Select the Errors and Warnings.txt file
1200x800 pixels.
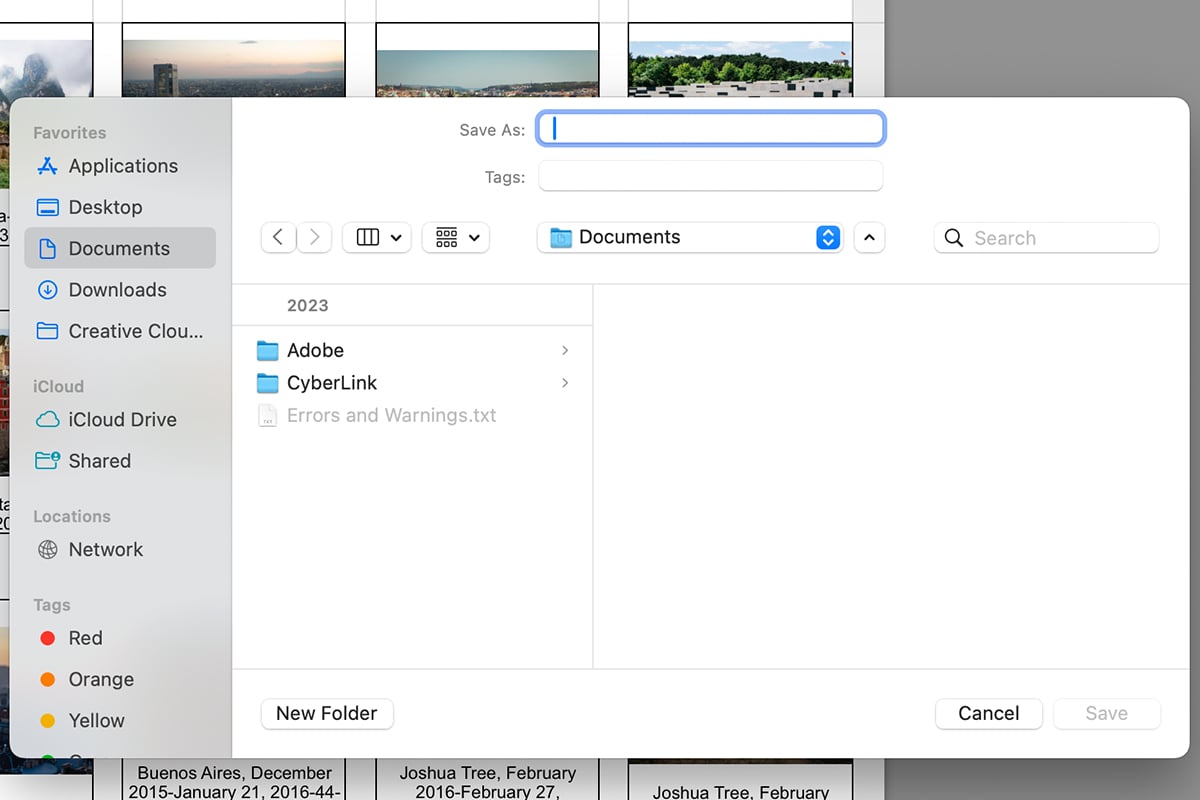tap(391, 415)
